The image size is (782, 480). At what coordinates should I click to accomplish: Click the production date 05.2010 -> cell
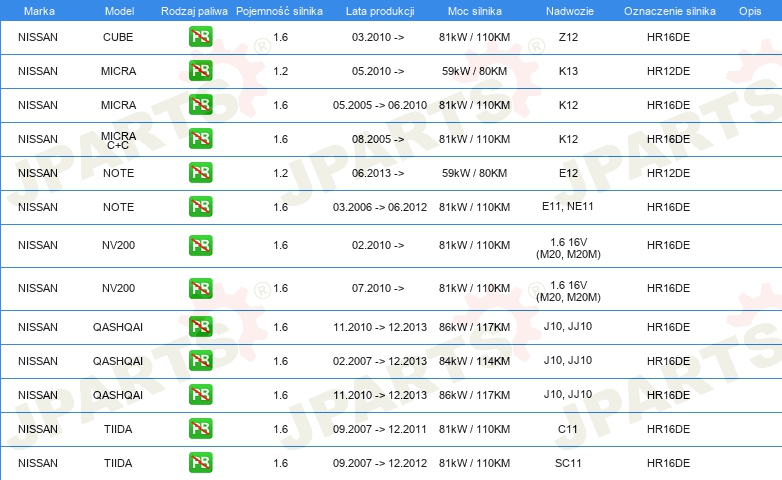click(378, 71)
